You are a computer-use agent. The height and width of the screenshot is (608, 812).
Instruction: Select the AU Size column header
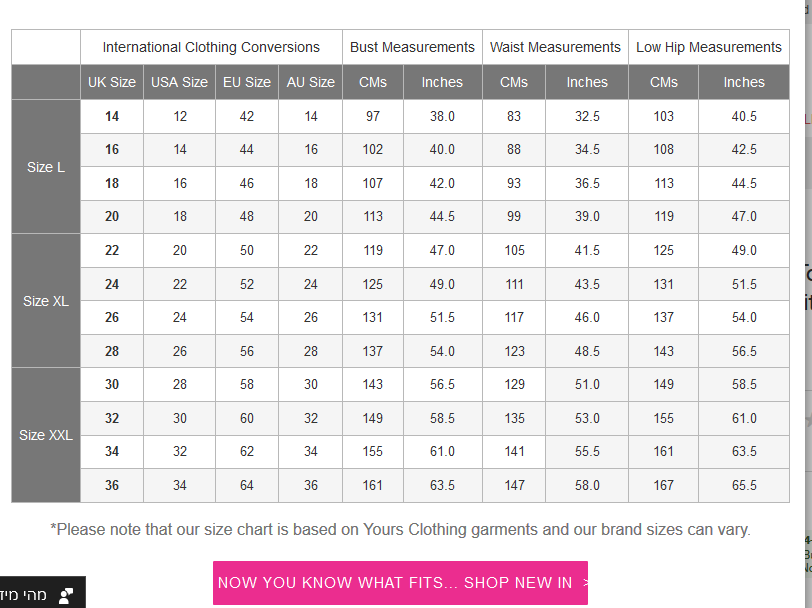(311, 82)
